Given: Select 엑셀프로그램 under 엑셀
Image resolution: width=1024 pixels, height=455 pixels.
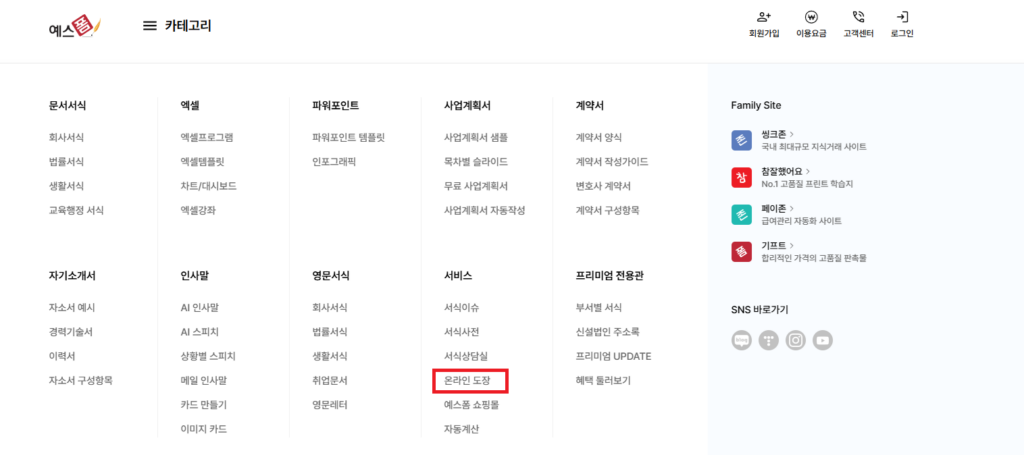Looking at the screenshot, I should point(206,137).
